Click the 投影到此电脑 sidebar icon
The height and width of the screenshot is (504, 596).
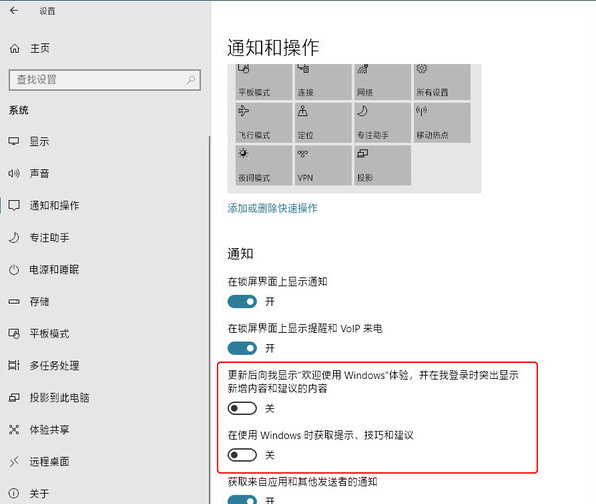(14, 398)
